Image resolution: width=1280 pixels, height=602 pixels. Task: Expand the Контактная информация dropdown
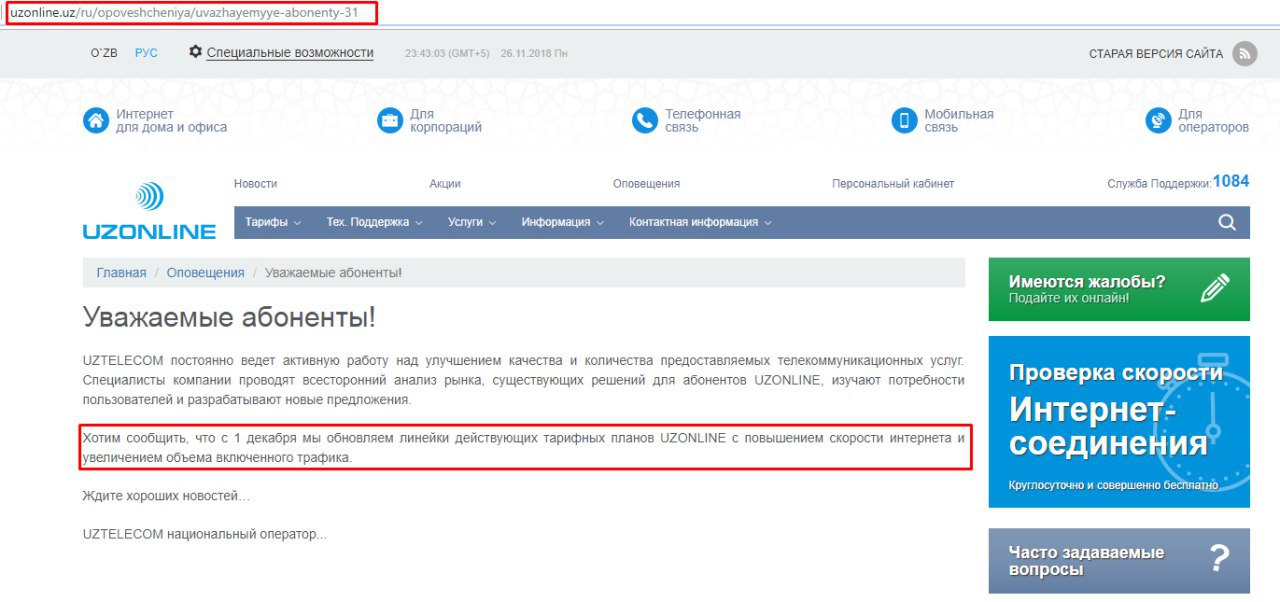(700, 222)
